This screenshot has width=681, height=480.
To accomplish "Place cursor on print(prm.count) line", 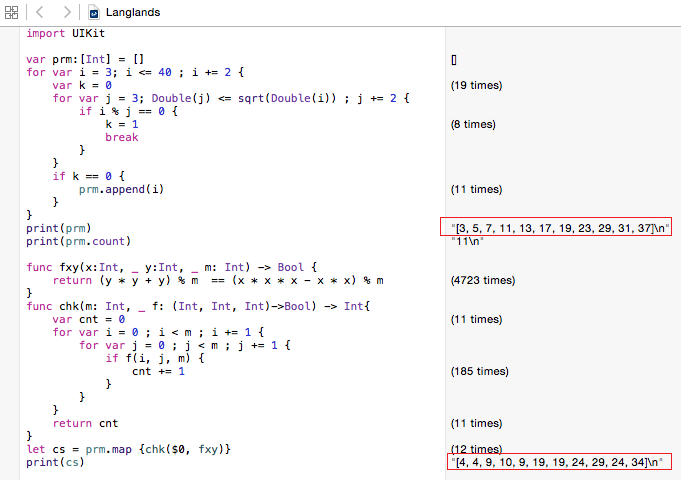I will click(78, 242).
